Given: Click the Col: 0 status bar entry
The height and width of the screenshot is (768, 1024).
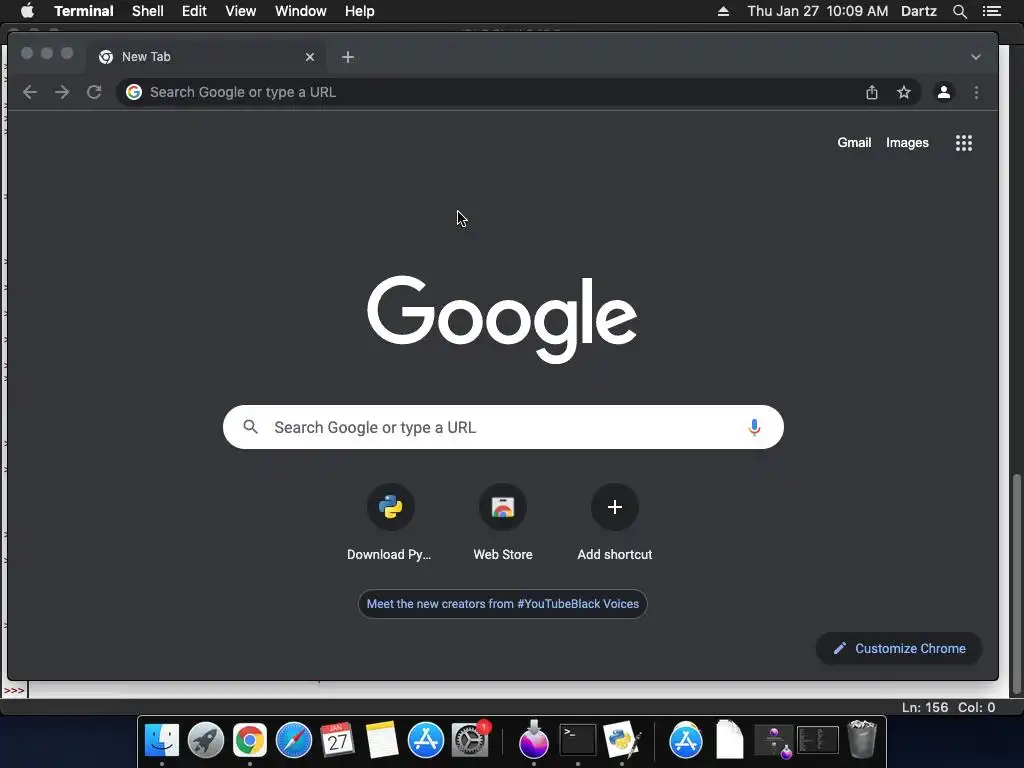Looking at the screenshot, I should pos(976,707).
